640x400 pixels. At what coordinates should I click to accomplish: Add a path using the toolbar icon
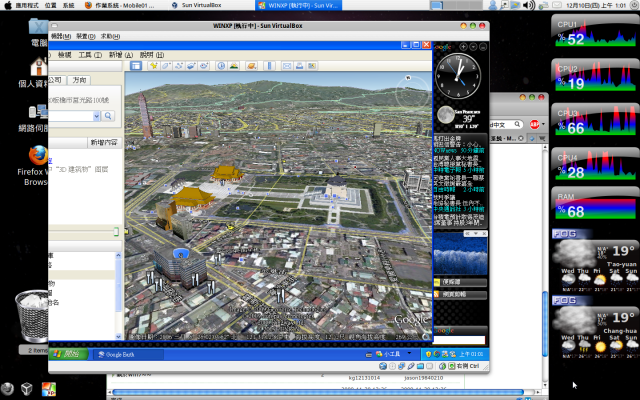179,66
